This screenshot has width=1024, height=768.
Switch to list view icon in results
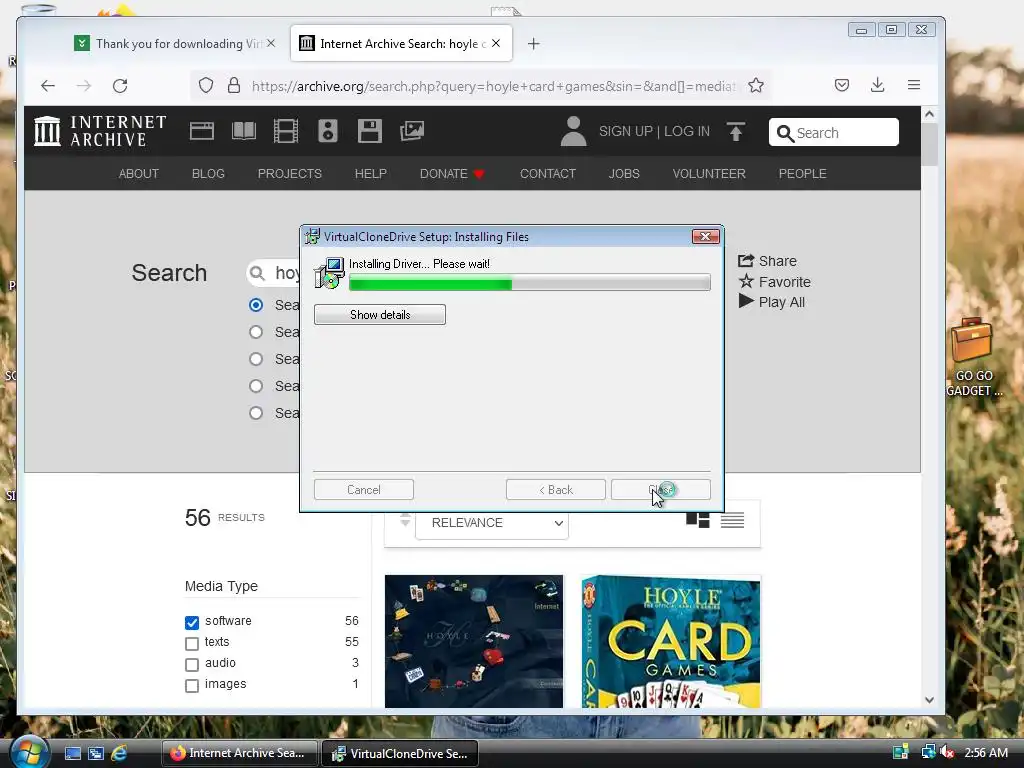(732, 520)
